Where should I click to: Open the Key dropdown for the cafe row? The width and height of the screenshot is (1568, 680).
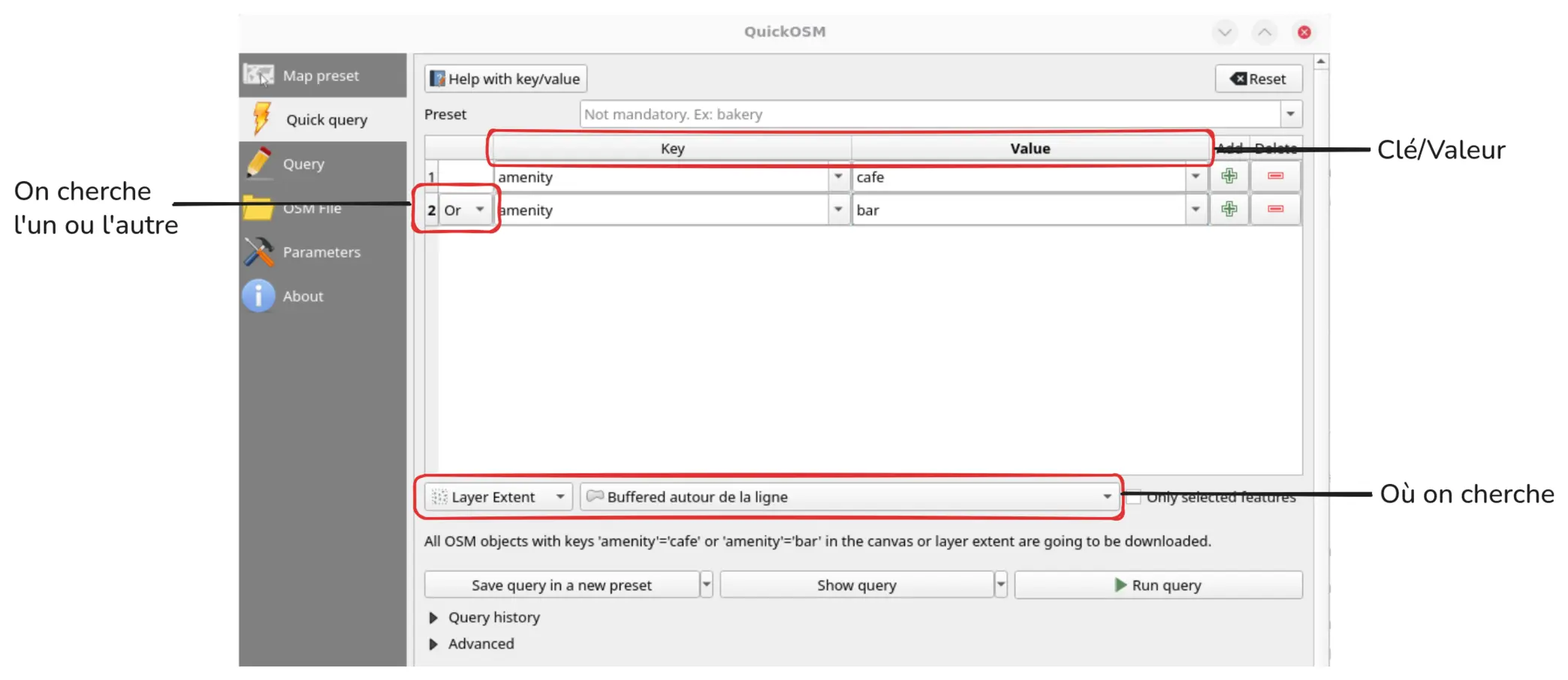838,177
